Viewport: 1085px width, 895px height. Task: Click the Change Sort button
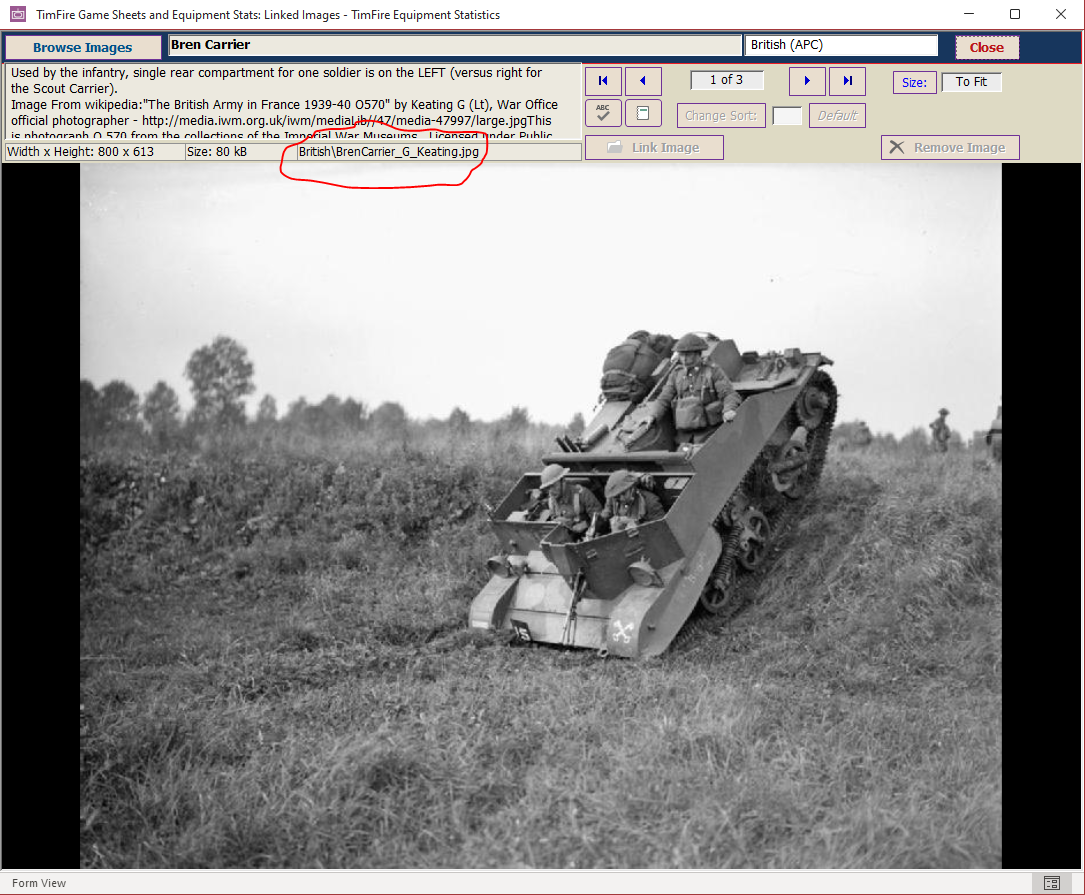(x=721, y=116)
